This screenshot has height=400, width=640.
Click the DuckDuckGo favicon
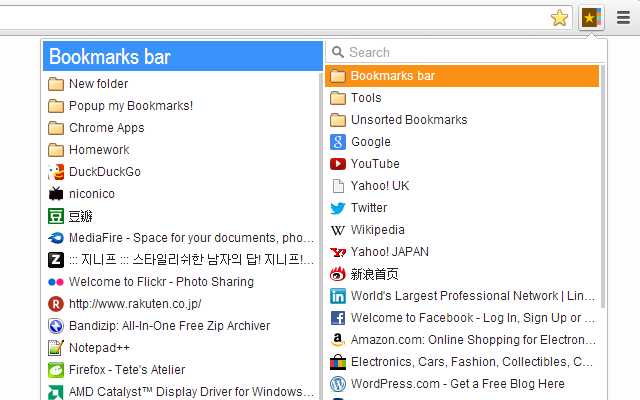(x=56, y=172)
